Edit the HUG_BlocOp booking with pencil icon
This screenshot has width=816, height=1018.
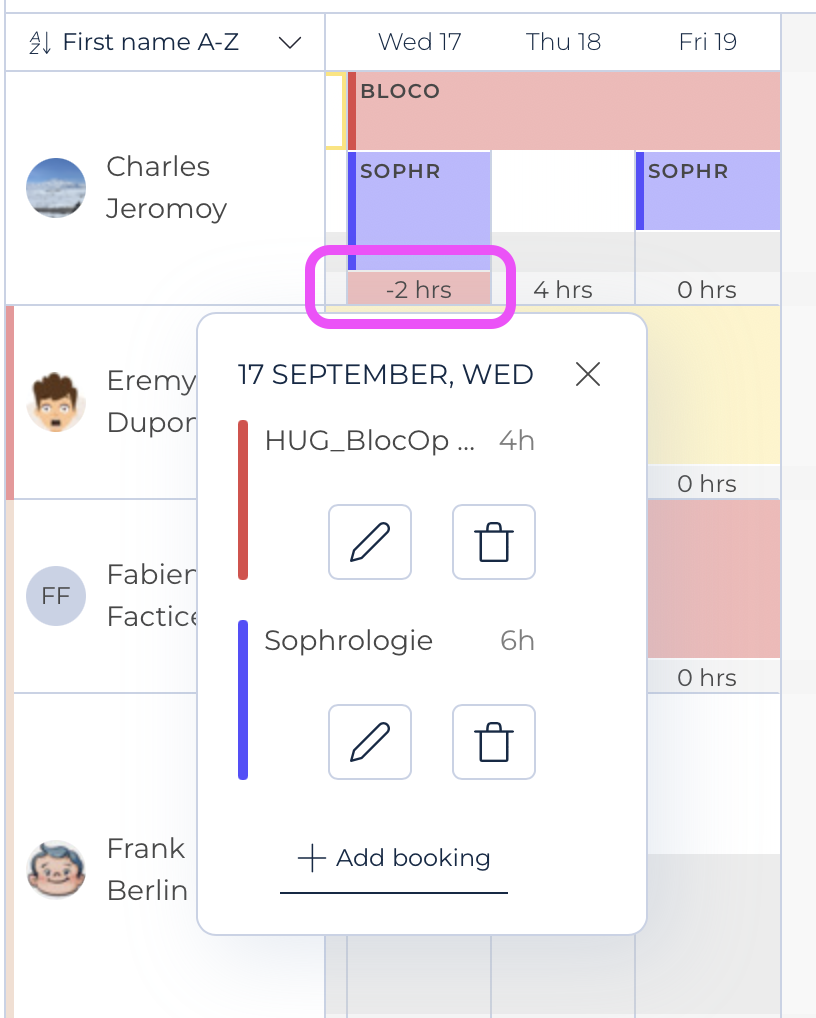pos(369,541)
